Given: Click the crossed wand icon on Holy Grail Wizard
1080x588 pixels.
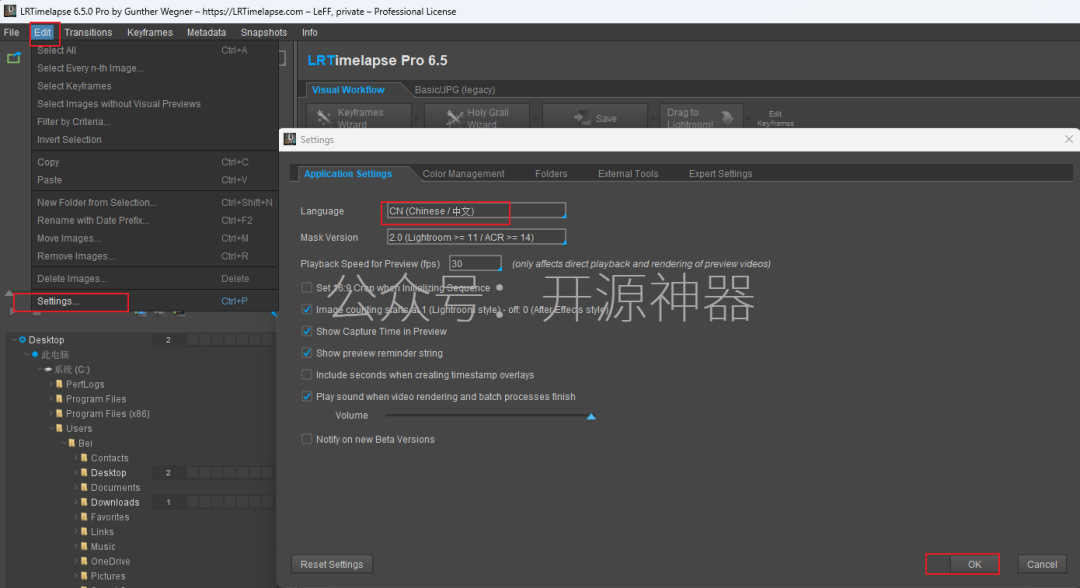Looking at the screenshot, I should (454, 118).
